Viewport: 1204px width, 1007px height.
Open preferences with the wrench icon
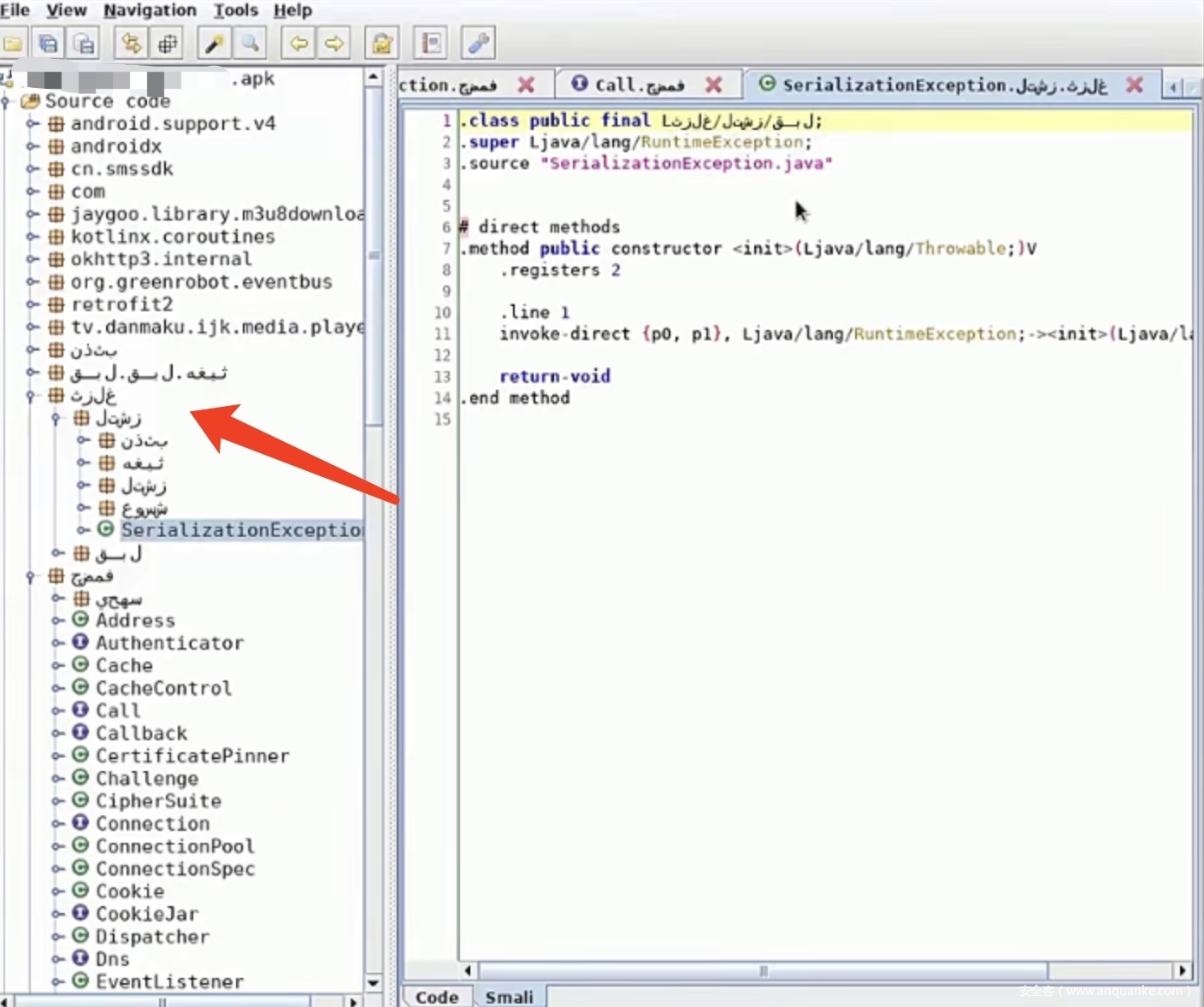[478, 43]
